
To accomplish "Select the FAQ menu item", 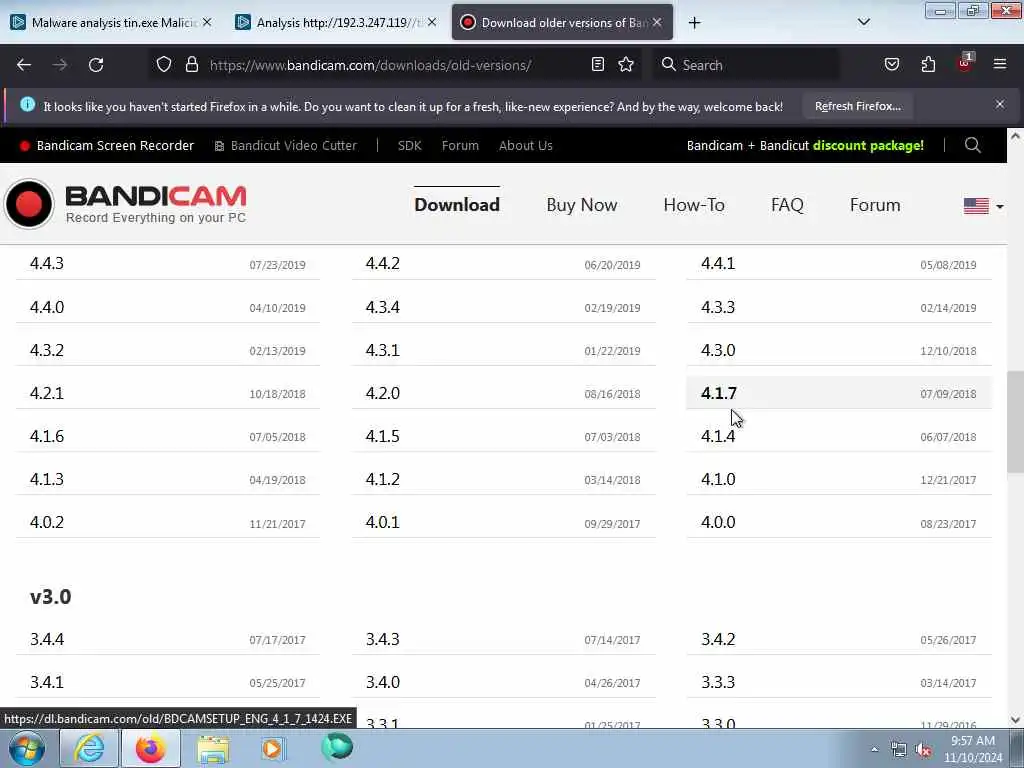I will point(787,205).
